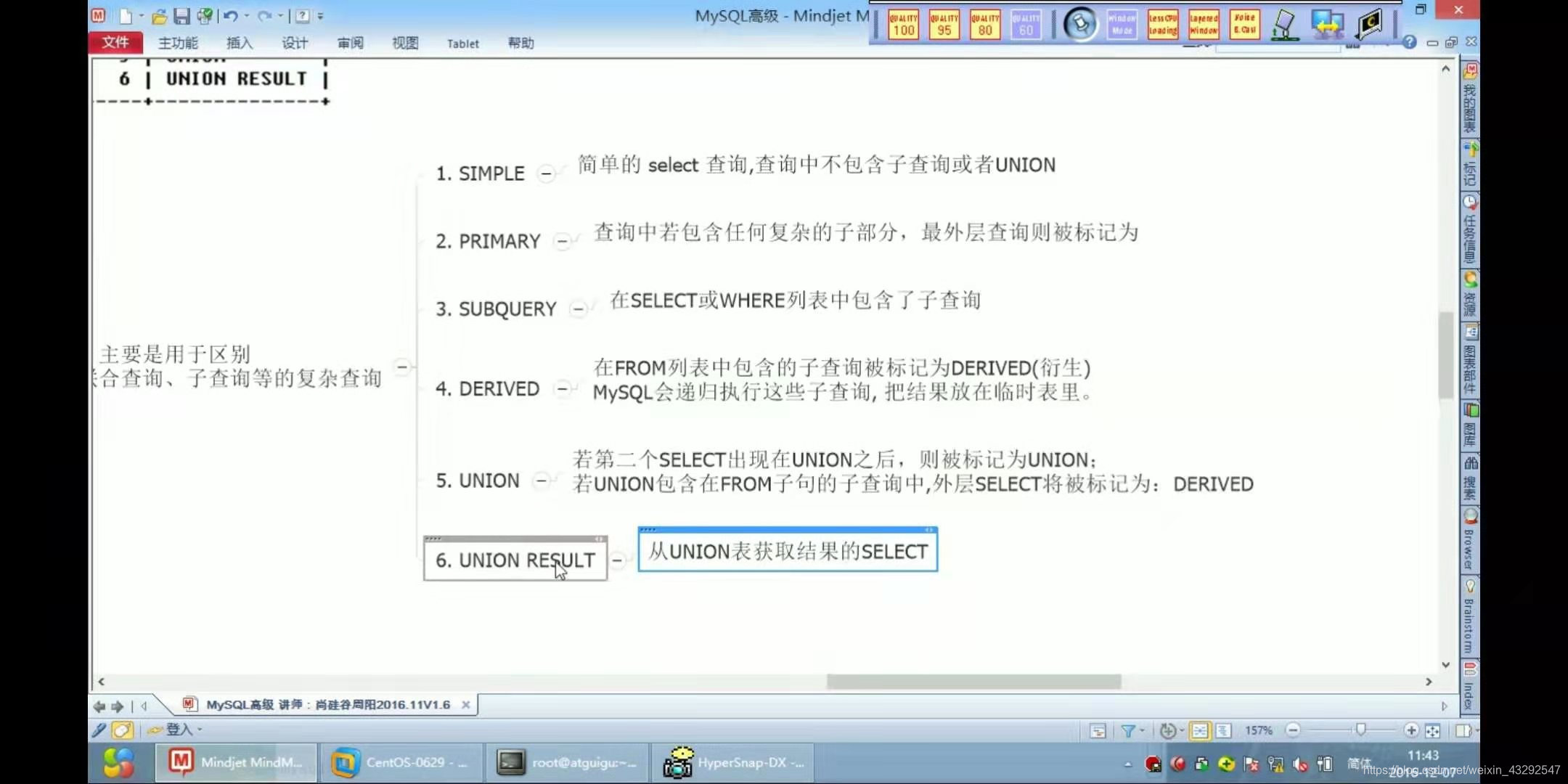The height and width of the screenshot is (784, 1568).
Task: Open the 帮助 ribbon tab
Action: click(x=521, y=43)
